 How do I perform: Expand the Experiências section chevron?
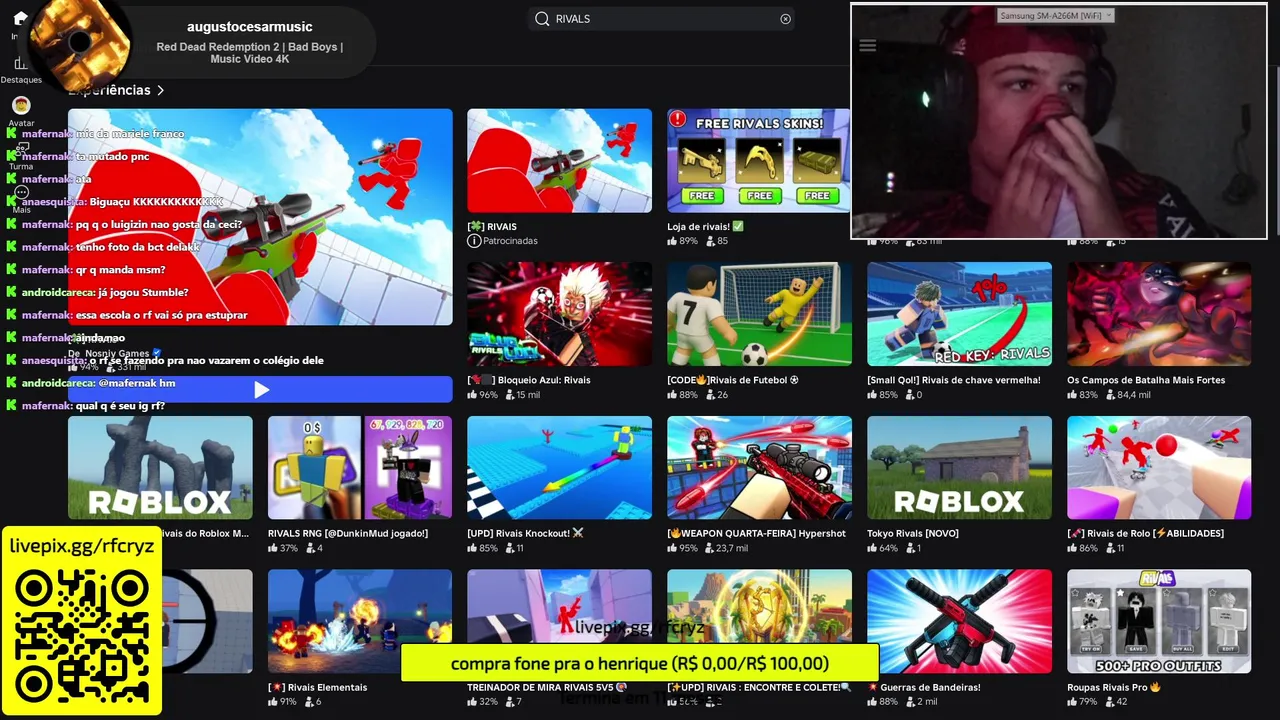[x=160, y=90]
